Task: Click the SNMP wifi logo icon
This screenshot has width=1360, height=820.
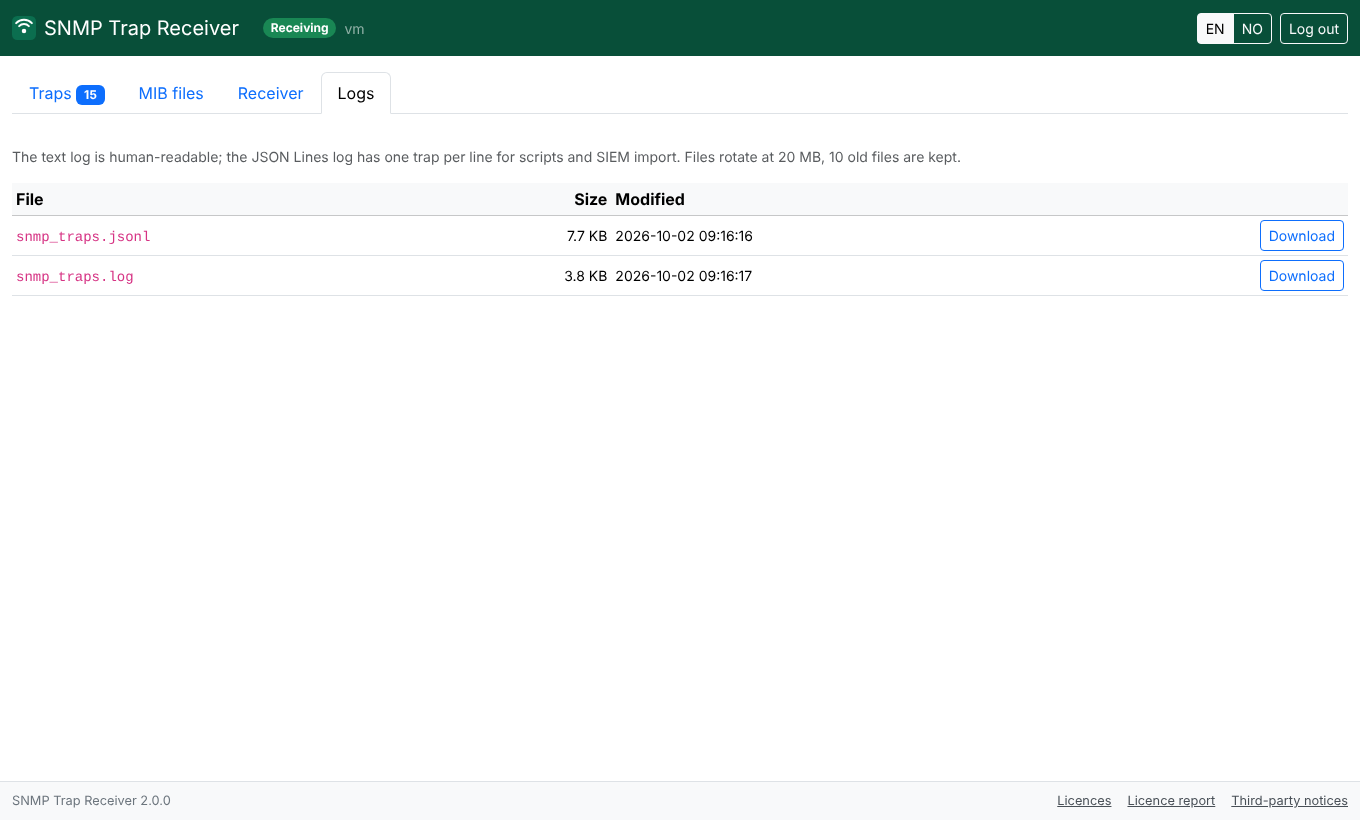Action: tap(24, 28)
